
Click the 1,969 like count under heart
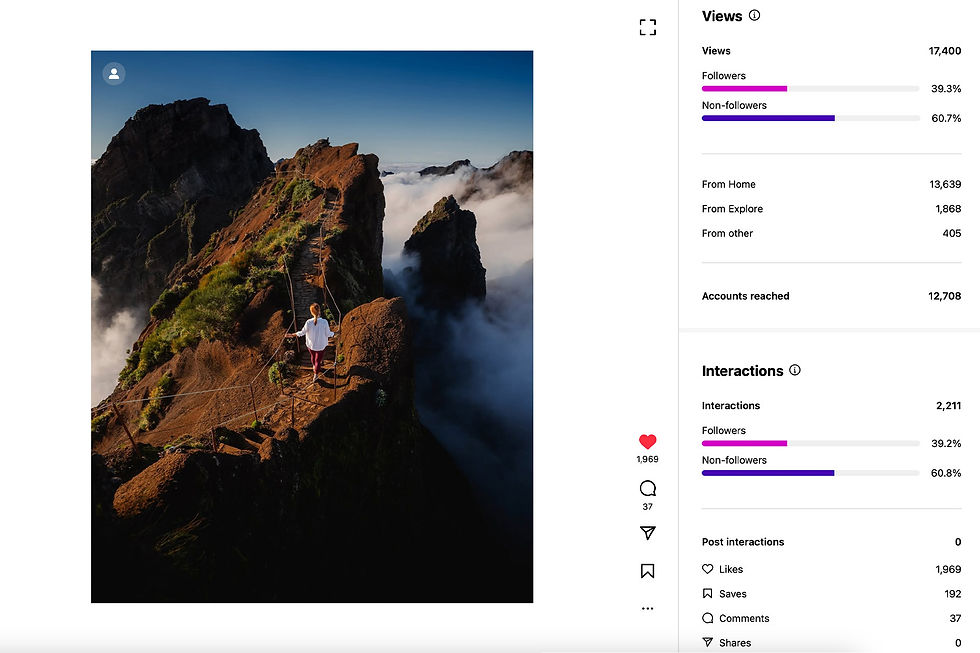(x=648, y=459)
